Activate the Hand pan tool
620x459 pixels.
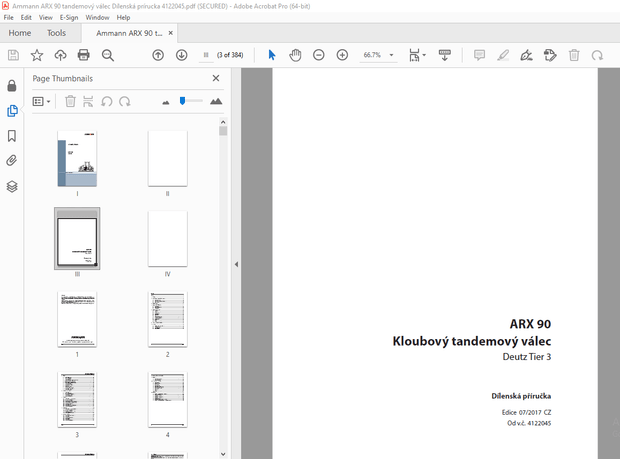pos(295,55)
